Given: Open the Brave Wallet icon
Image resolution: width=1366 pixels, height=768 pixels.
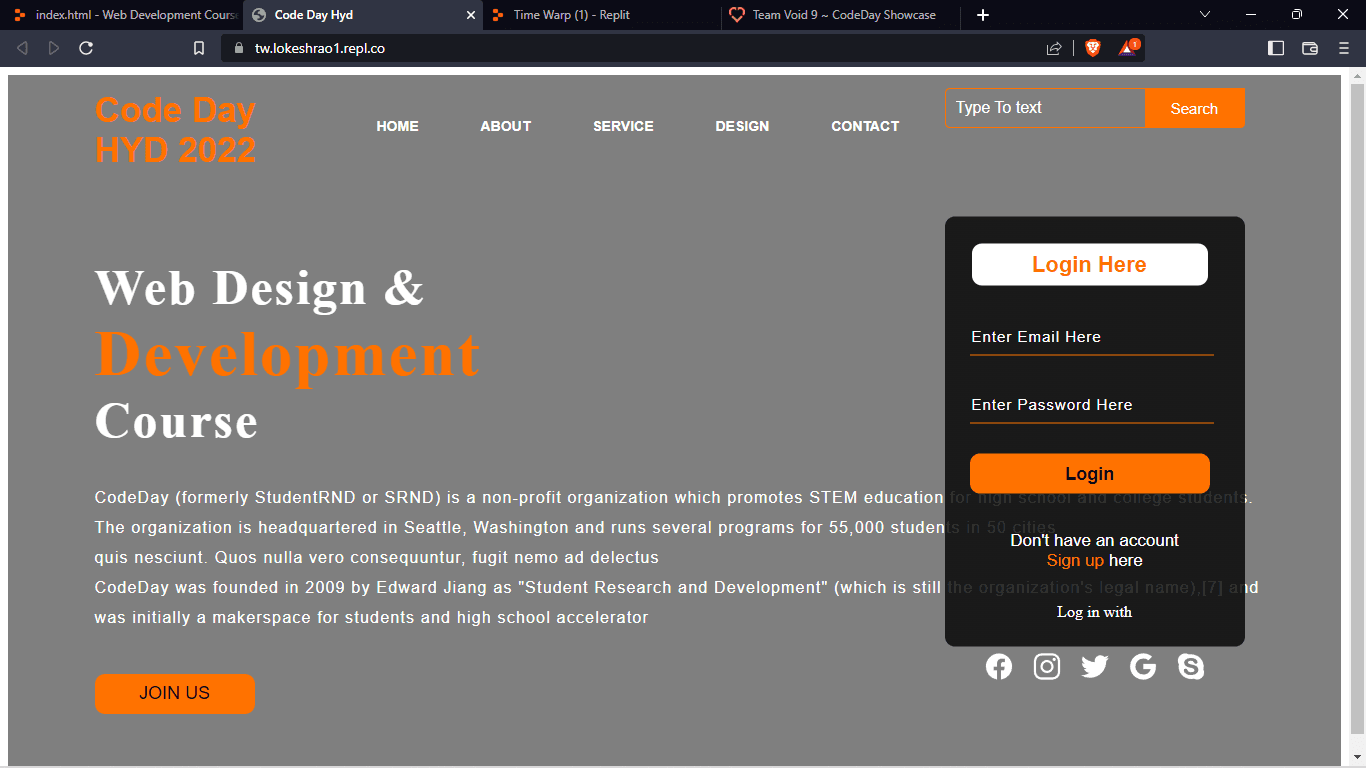Looking at the screenshot, I should point(1310,48).
